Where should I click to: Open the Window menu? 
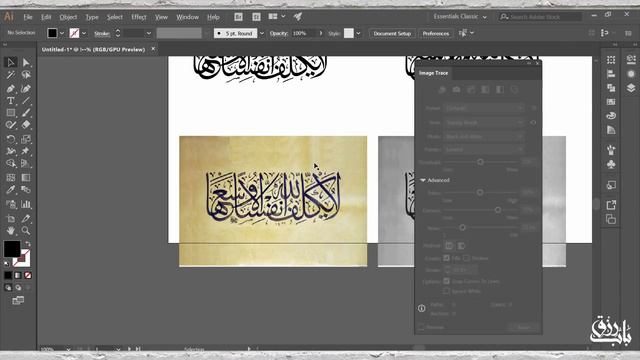pyautogui.click(x=187, y=17)
